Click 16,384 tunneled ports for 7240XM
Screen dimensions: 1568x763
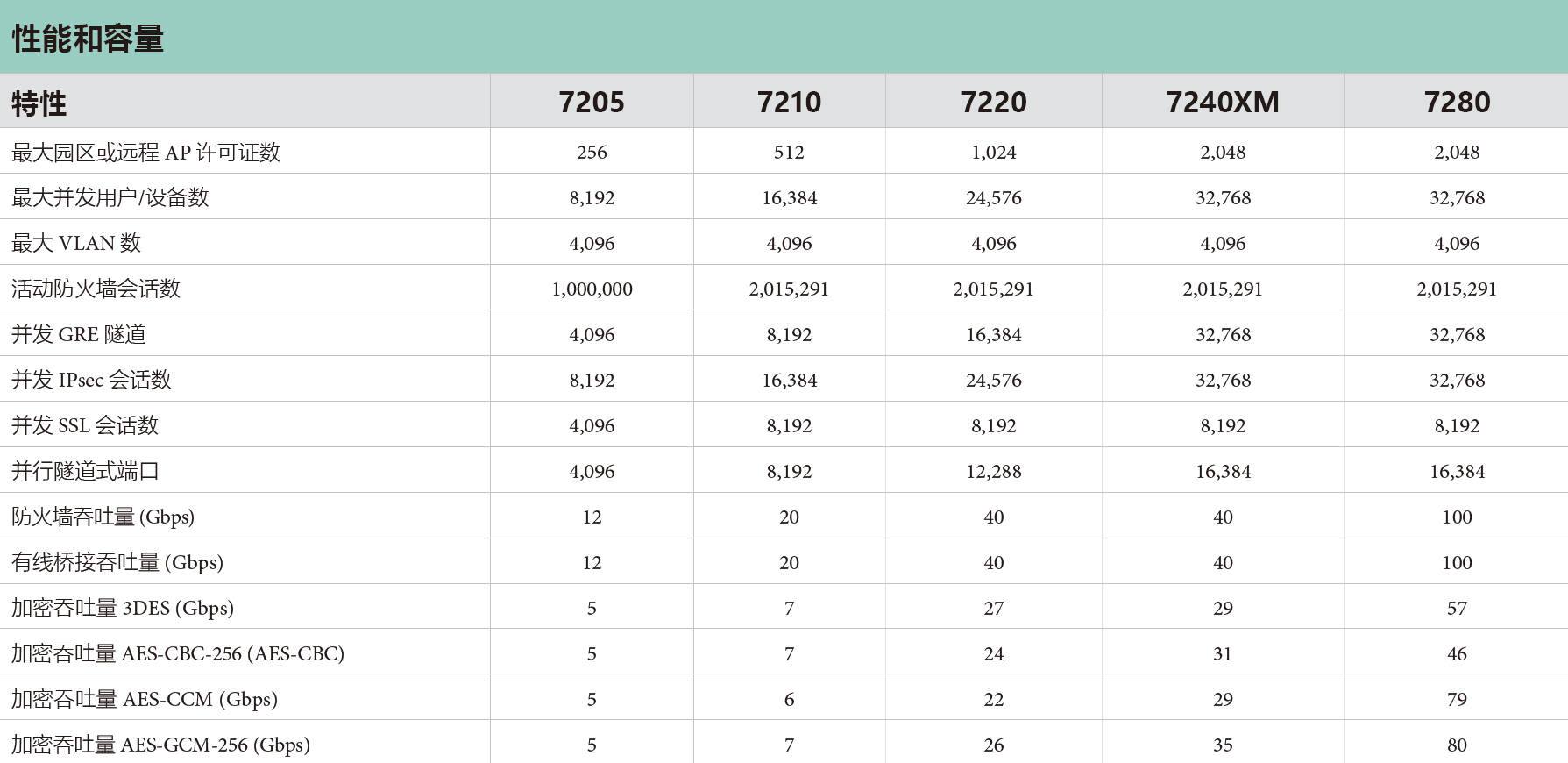click(x=1223, y=472)
